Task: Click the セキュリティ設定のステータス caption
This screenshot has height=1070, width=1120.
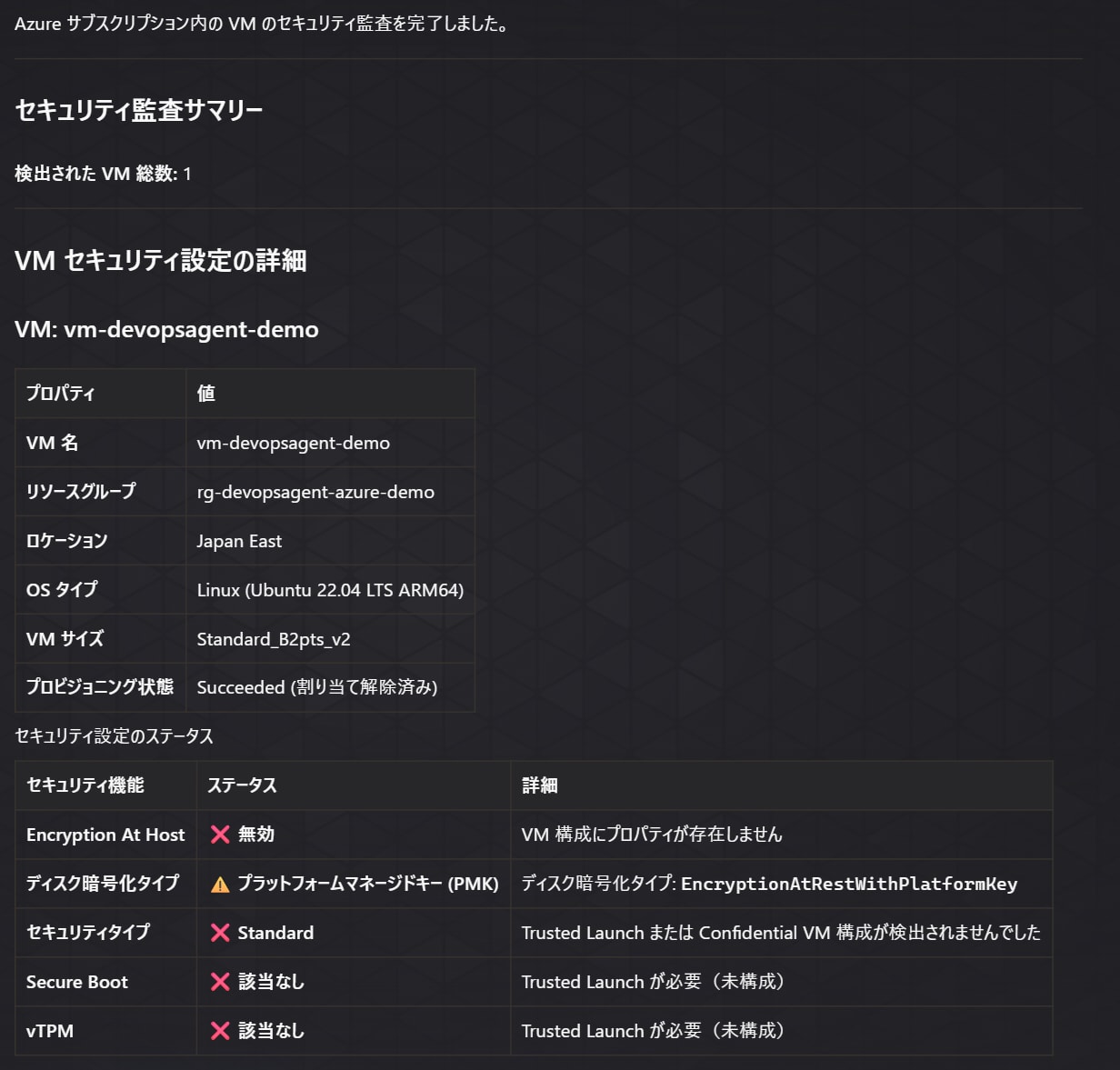Action: pos(114,736)
